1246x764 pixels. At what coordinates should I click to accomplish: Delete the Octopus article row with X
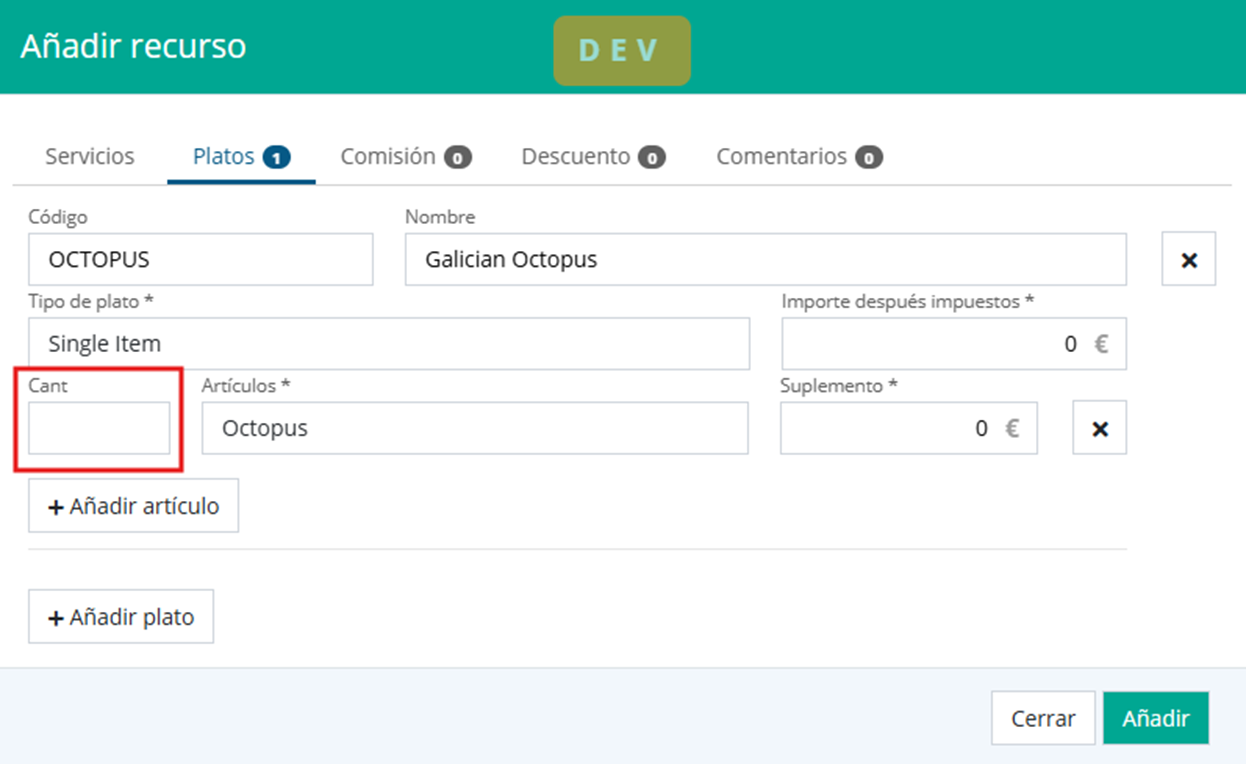[1099, 428]
